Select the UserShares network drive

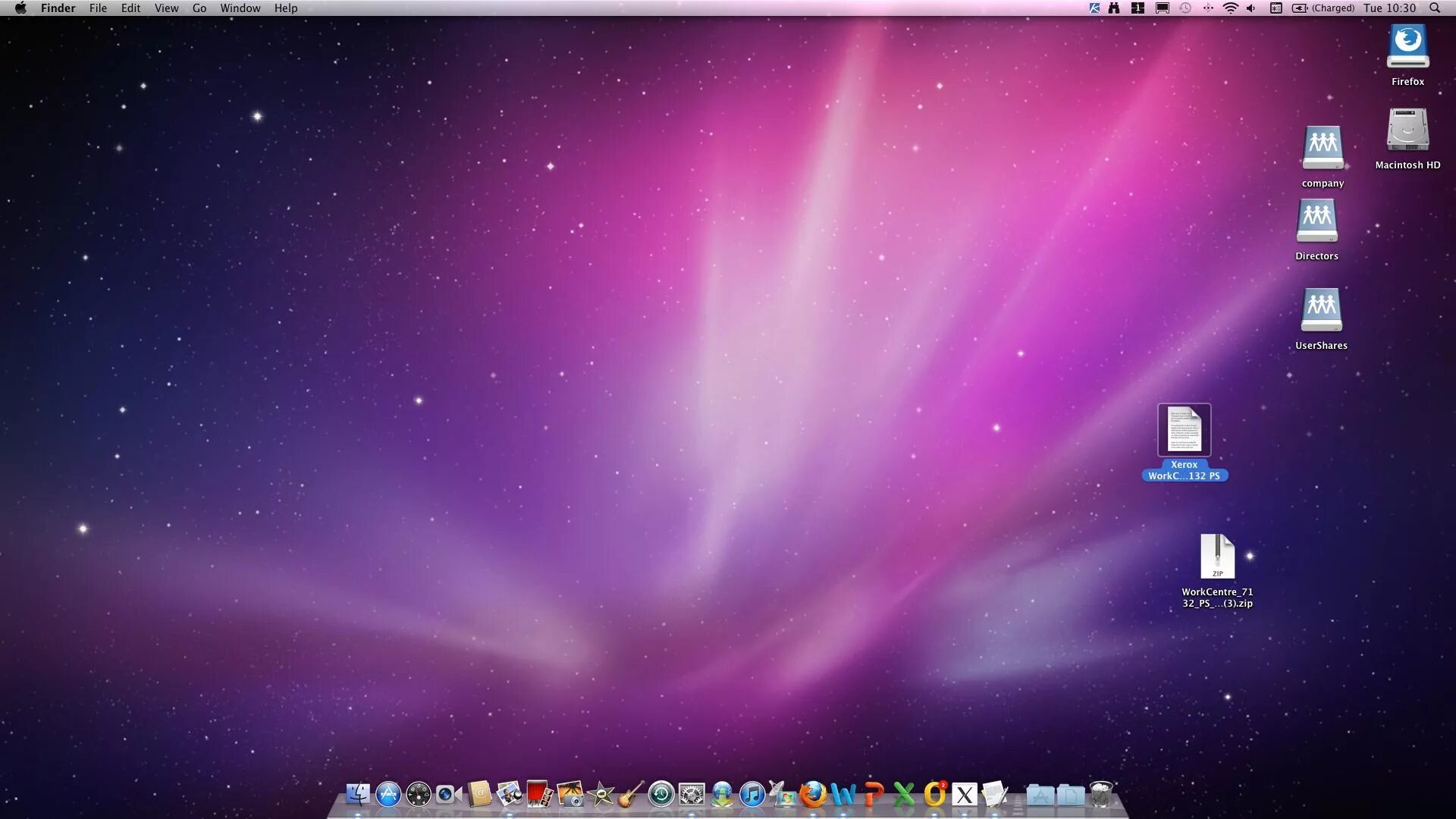[x=1321, y=310]
